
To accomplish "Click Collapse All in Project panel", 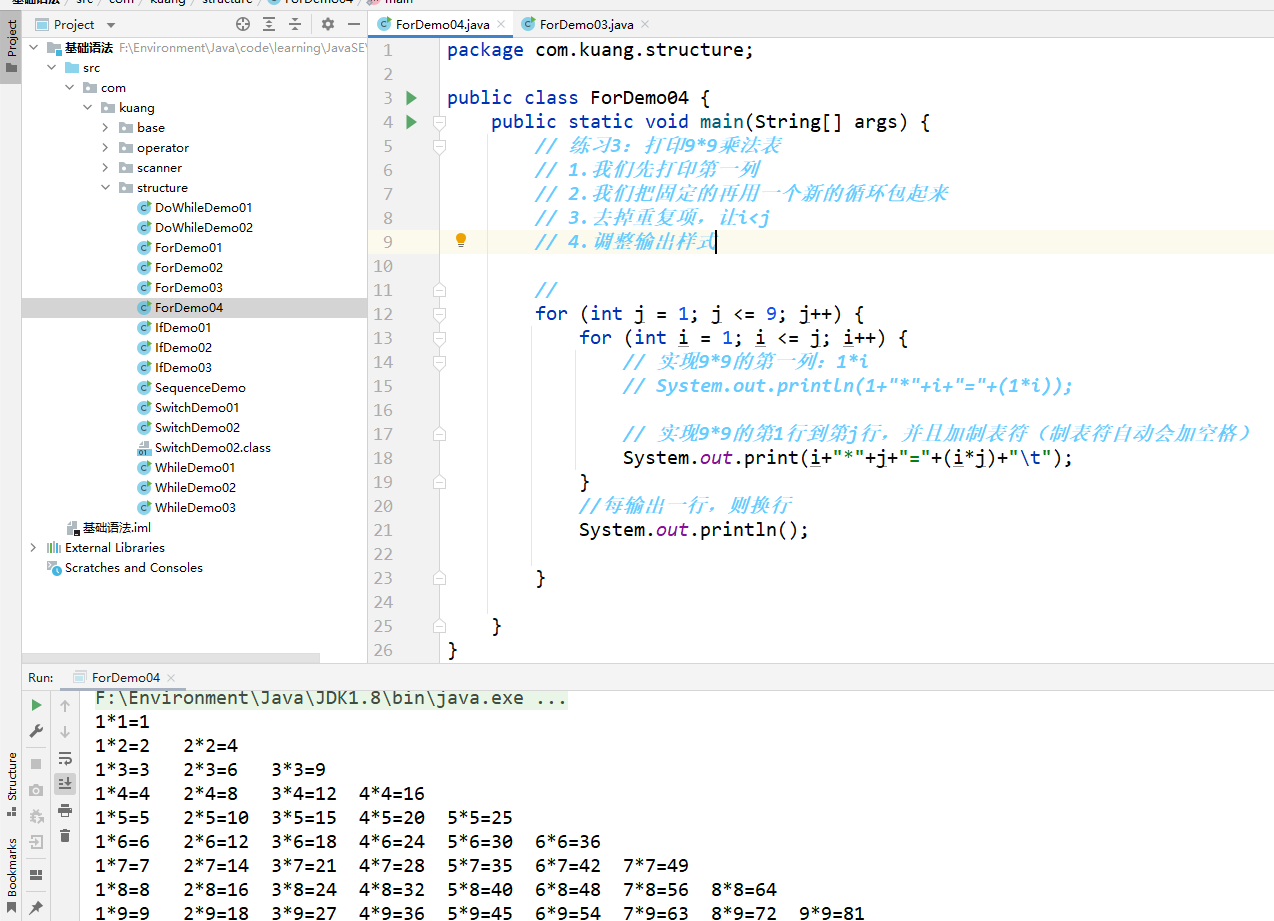I will pyautogui.click(x=297, y=24).
